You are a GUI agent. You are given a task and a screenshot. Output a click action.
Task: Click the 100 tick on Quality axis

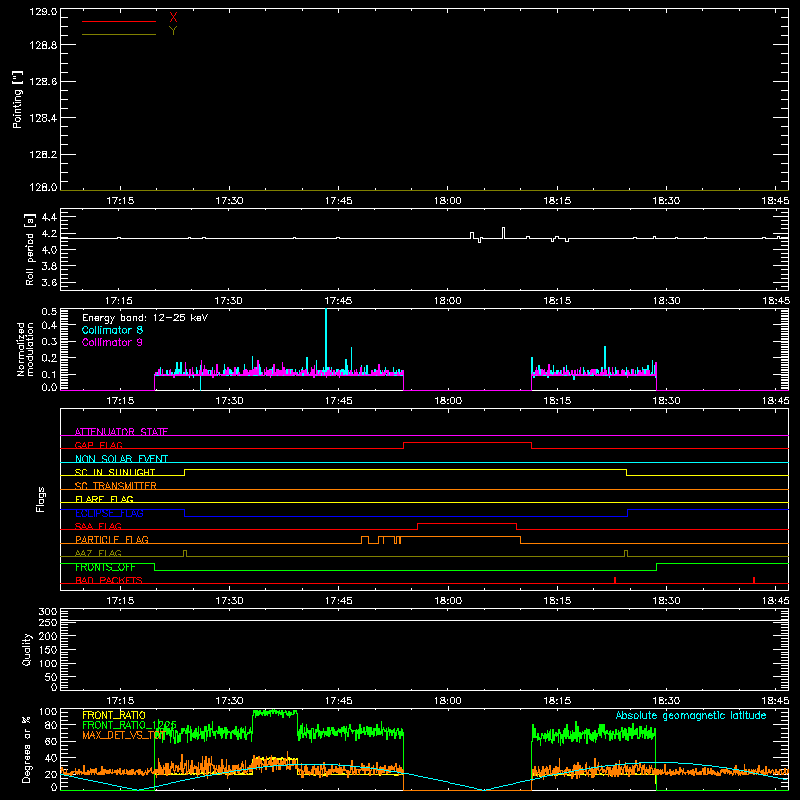point(48,663)
